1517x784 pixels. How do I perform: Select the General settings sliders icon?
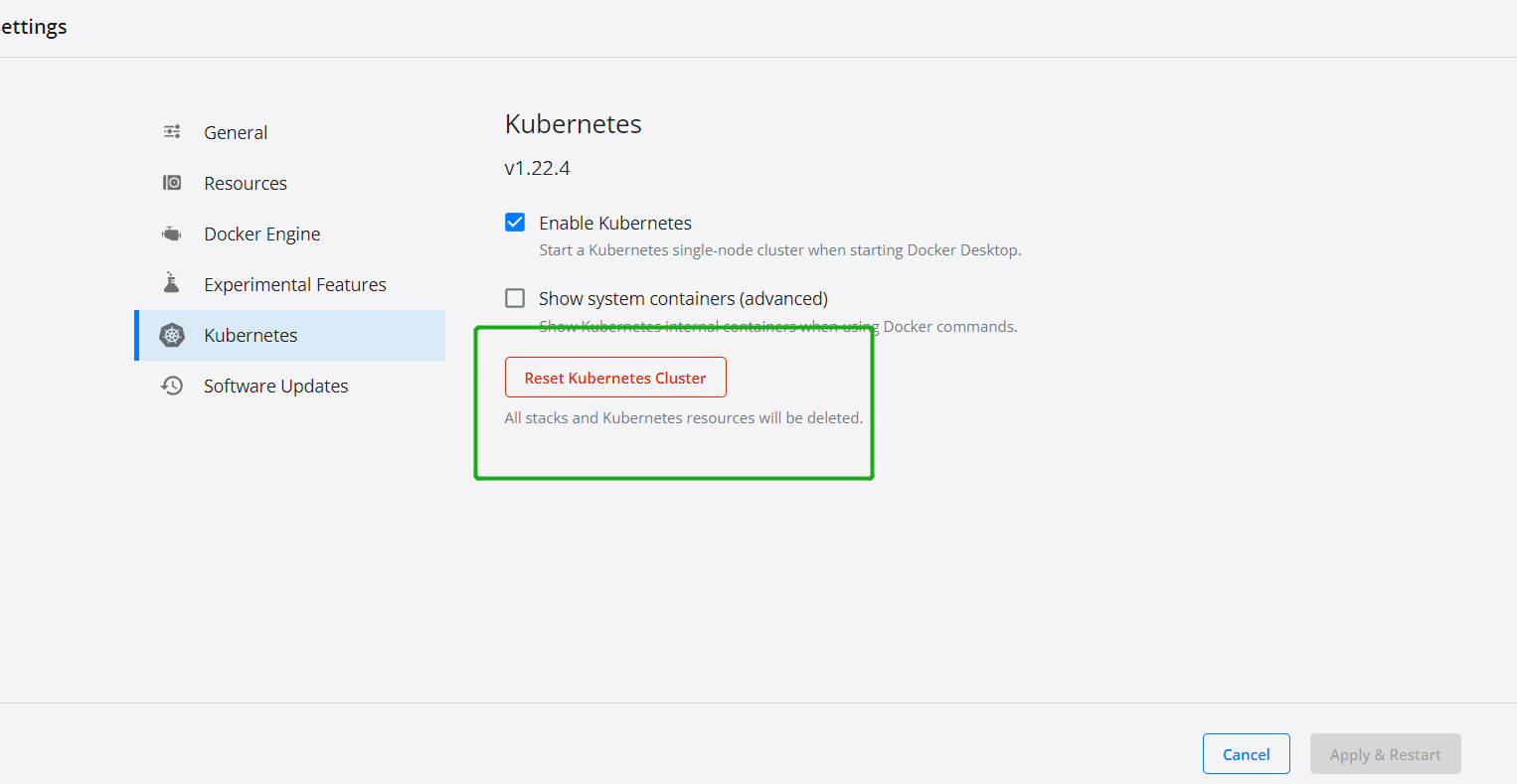coord(171,131)
